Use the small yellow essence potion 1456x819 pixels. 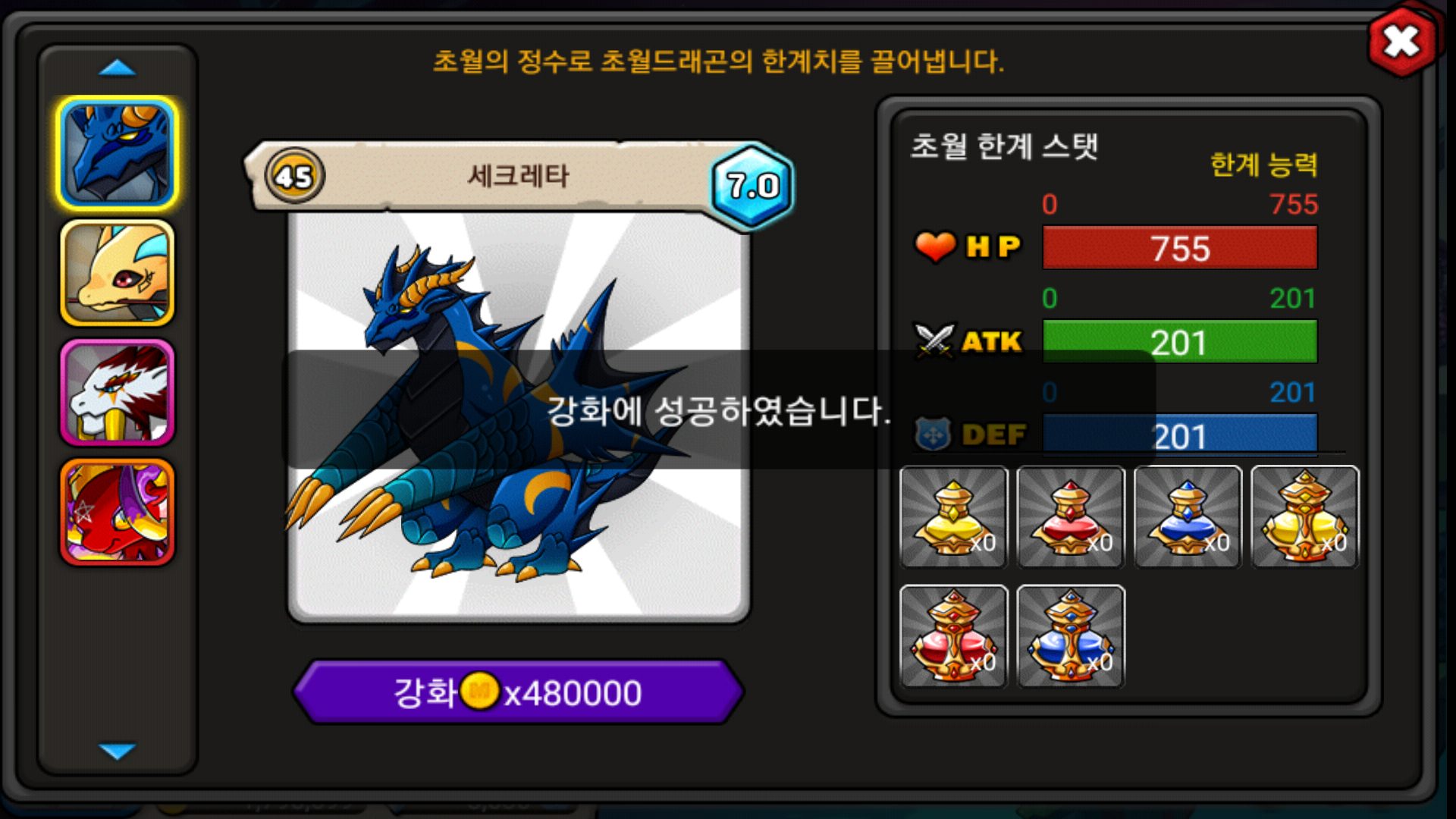pos(954,516)
